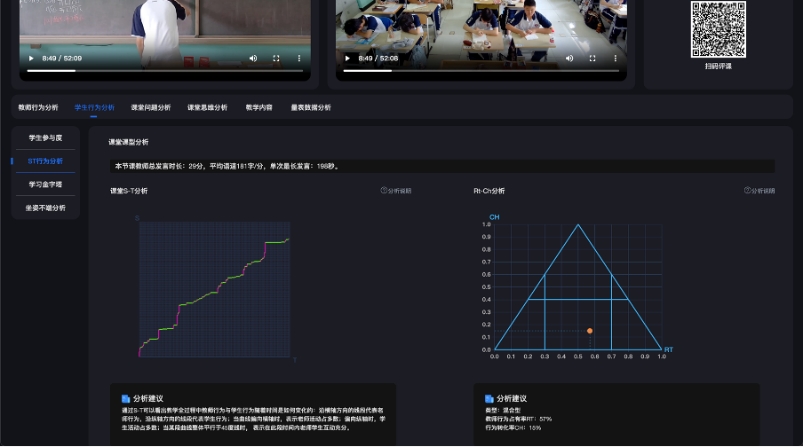Mute the left video volume

(x=252, y=59)
